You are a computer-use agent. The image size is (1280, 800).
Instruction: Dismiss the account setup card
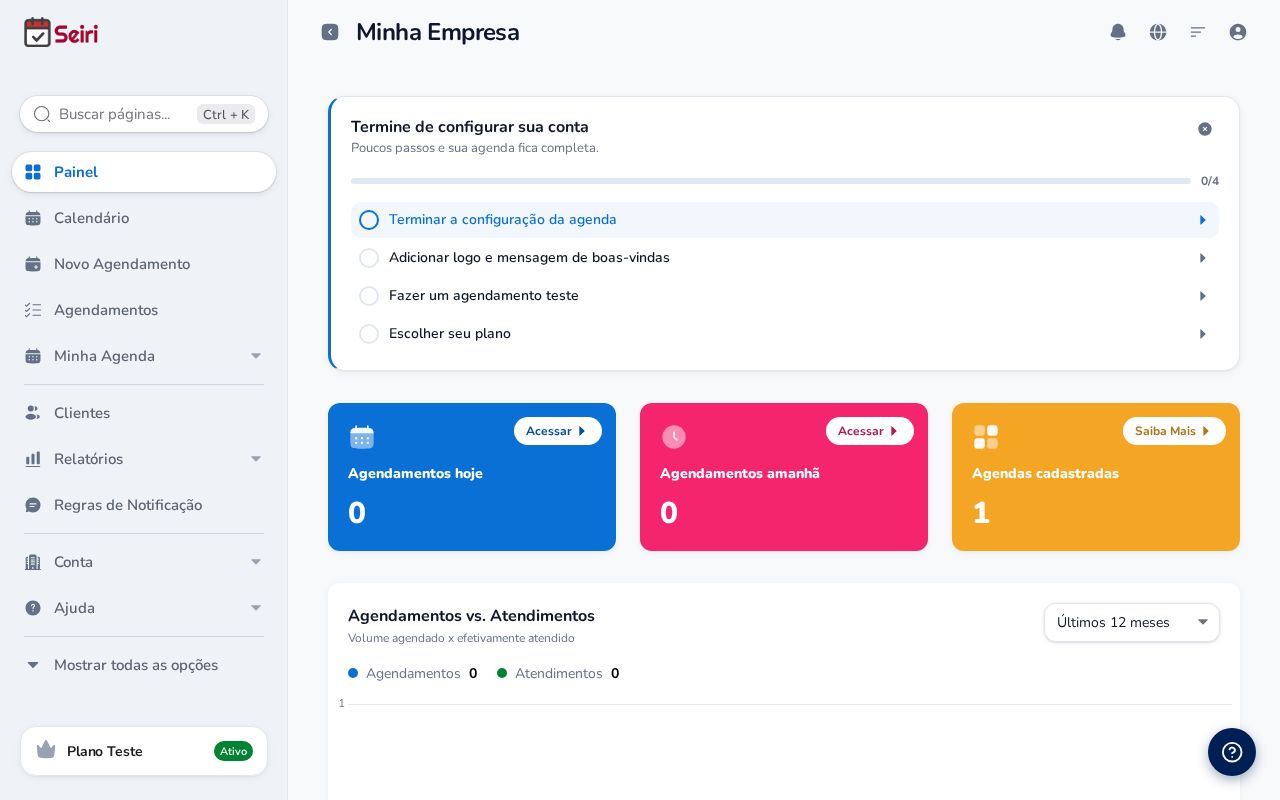[1205, 129]
